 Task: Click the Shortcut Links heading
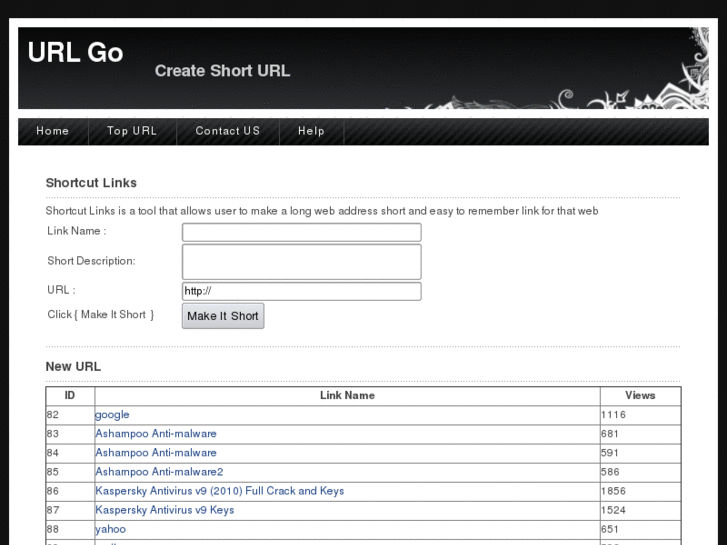[x=91, y=183]
